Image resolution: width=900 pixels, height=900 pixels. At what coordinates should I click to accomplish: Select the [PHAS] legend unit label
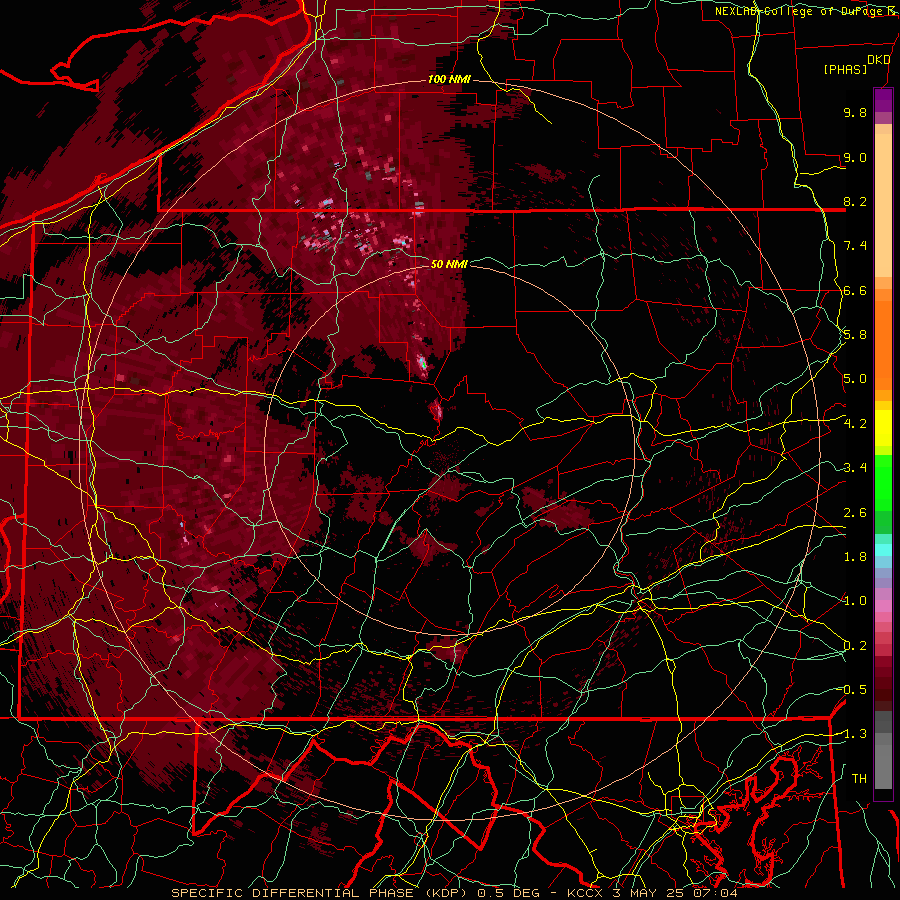click(845, 70)
